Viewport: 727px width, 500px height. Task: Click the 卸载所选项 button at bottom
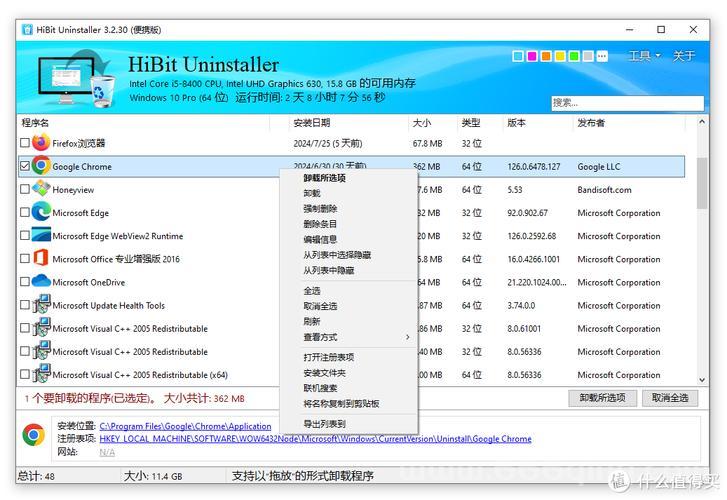tap(602, 398)
